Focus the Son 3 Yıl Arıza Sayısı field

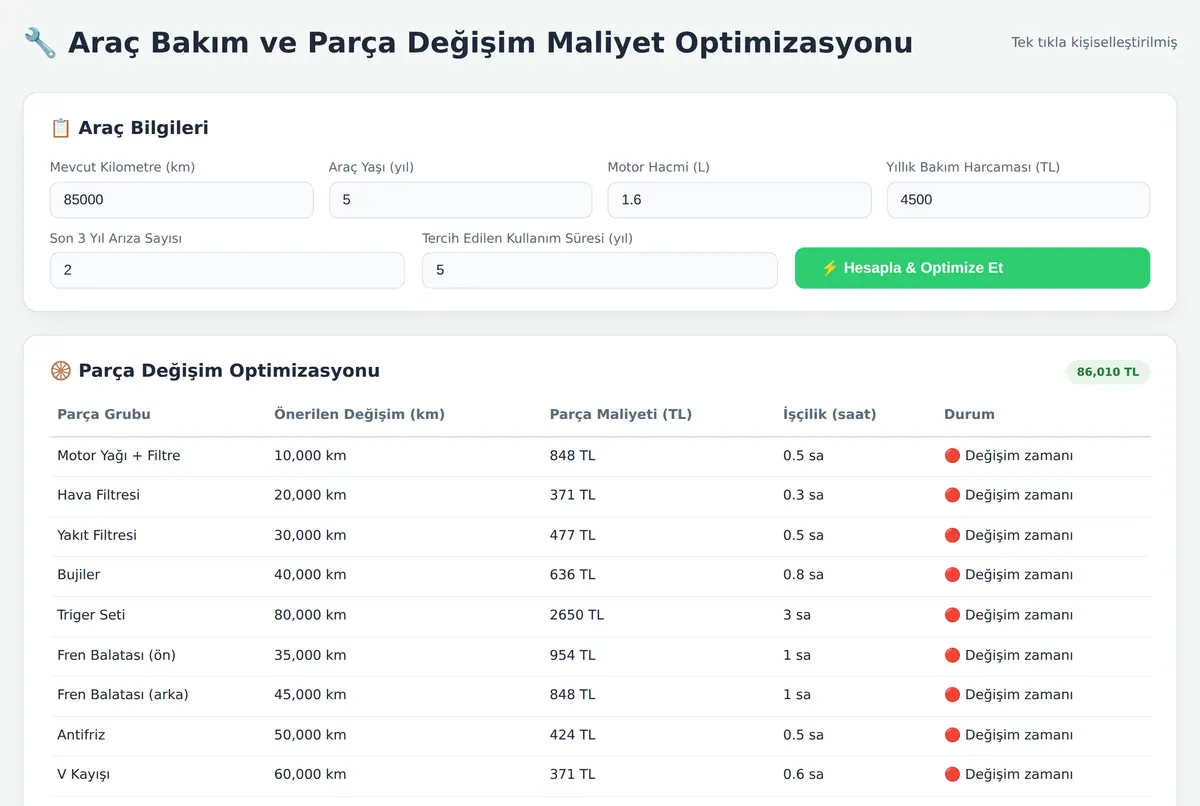tap(227, 270)
